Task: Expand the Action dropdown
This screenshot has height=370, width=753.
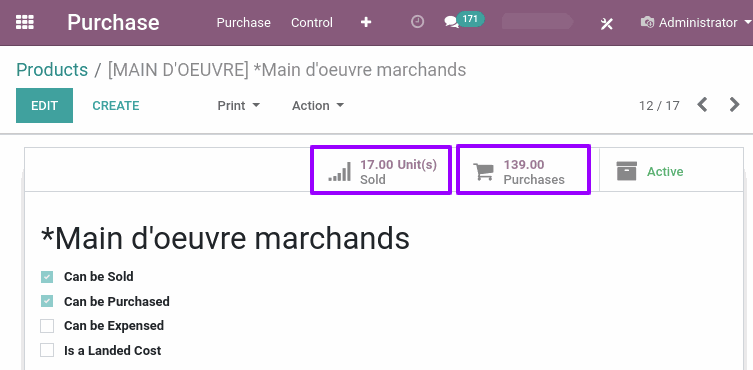Action: [318, 106]
